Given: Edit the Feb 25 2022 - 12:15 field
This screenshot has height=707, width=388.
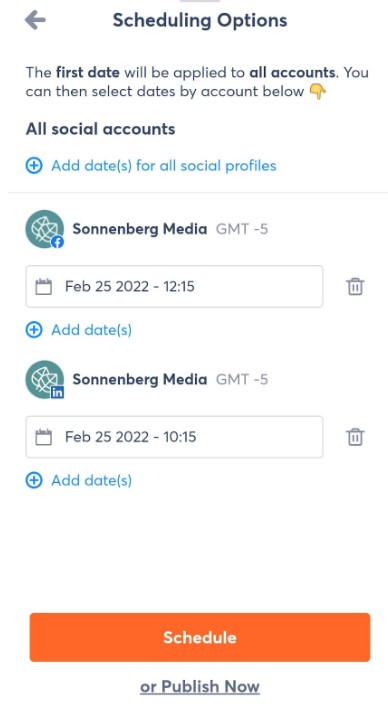Looking at the screenshot, I should 174,286.
